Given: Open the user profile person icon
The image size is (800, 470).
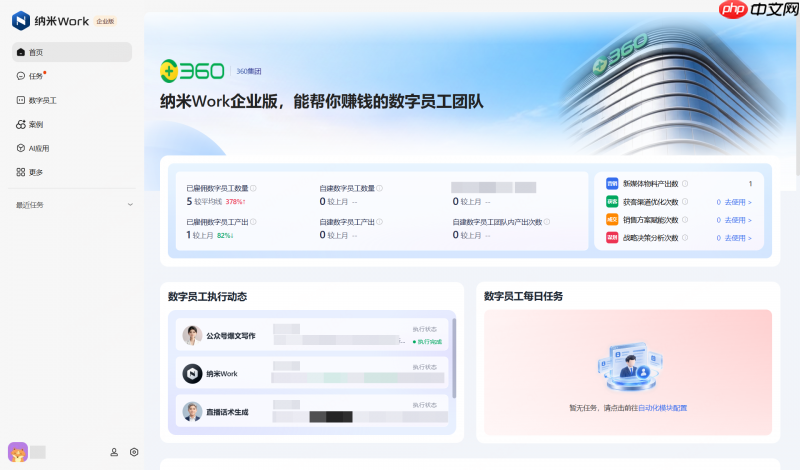Looking at the screenshot, I should pyautogui.click(x=114, y=452).
